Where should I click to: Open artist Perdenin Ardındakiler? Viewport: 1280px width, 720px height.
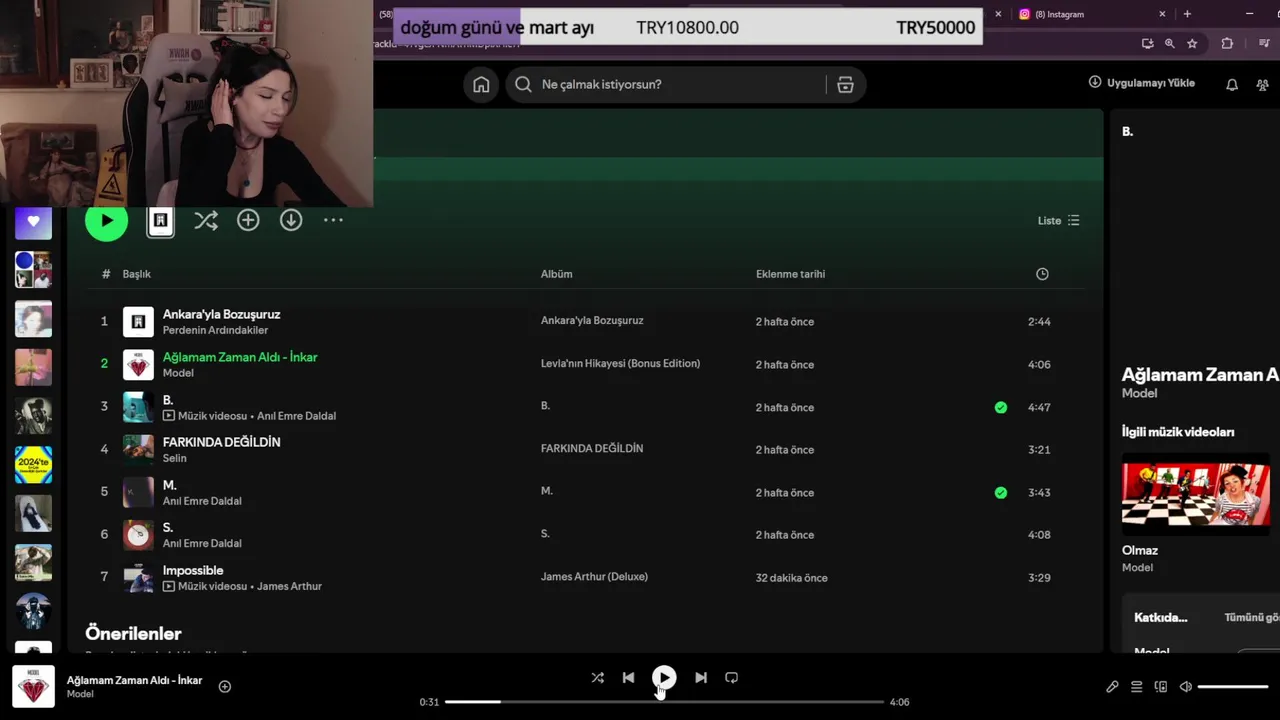point(215,330)
